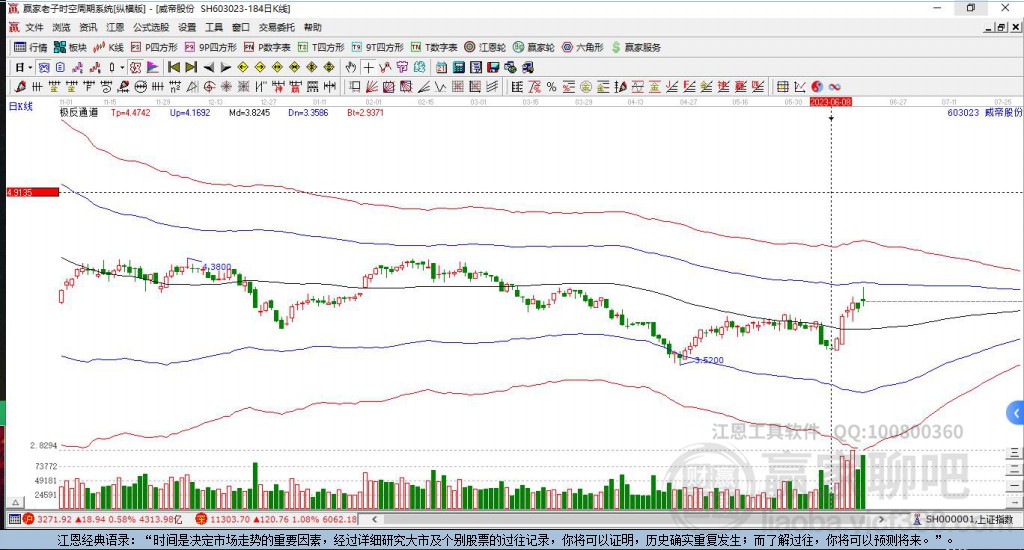Click the pink zigzag wave line icon

pyautogui.click(x=78, y=67)
